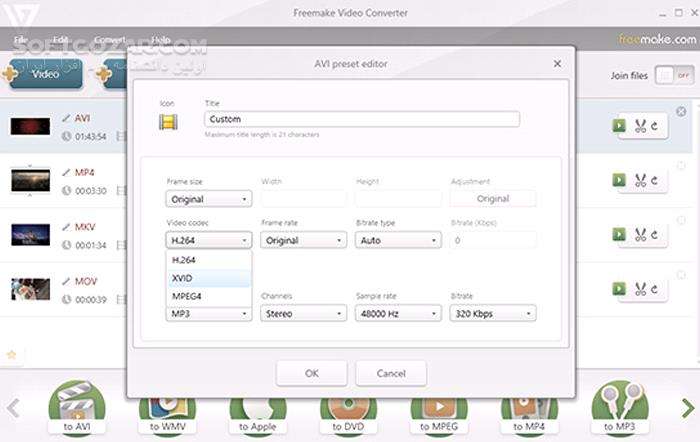Viewport: 700px width, 442px height.
Task: Open the audio Bitrate 320 Kbps dropdown
Action: pyautogui.click(x=492, y=313)
